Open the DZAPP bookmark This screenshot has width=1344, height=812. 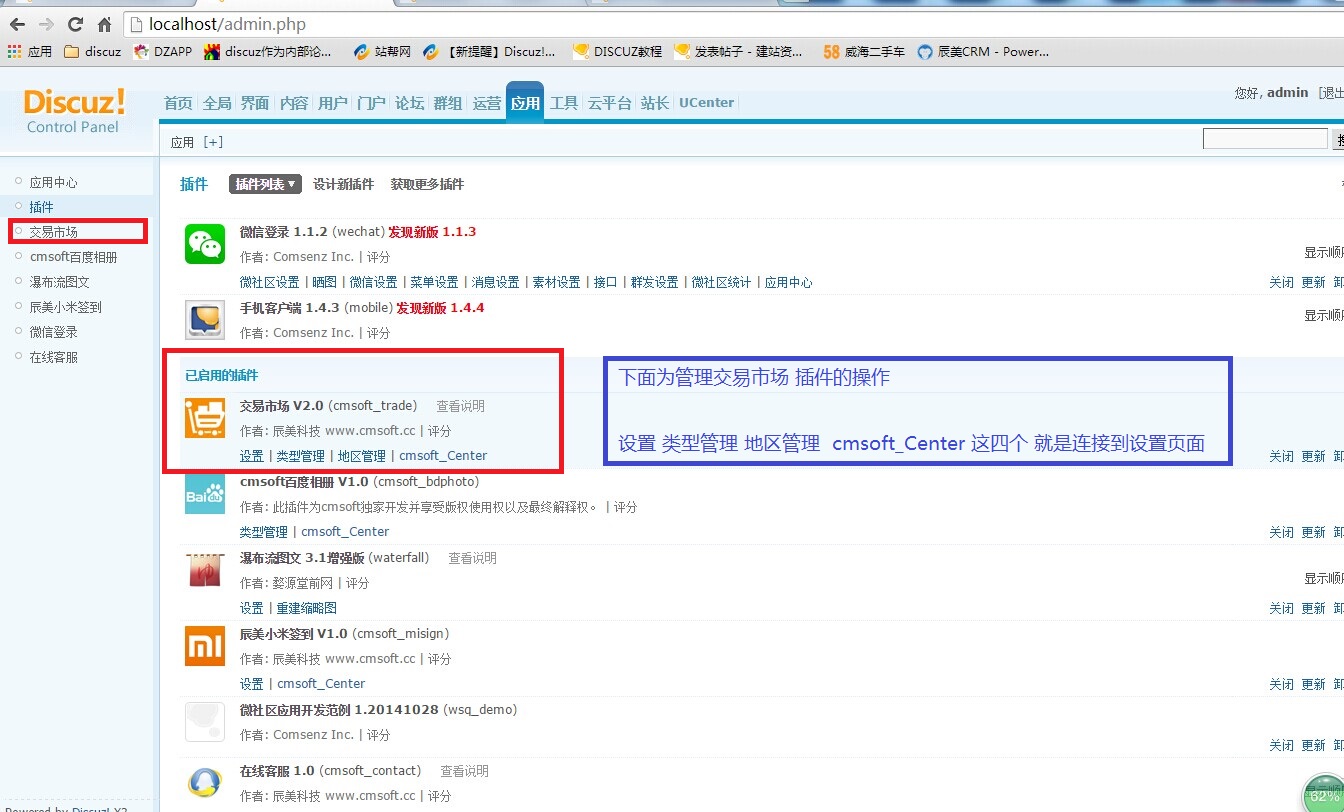[163, 51]
